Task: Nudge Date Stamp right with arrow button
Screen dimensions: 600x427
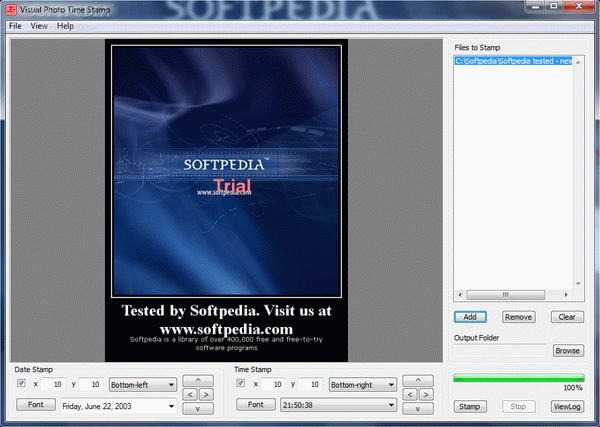Action: (x=206, y=394)
